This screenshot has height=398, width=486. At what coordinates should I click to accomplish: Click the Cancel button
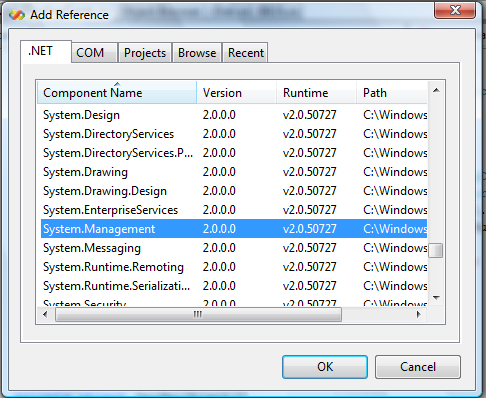coord(418,367)
